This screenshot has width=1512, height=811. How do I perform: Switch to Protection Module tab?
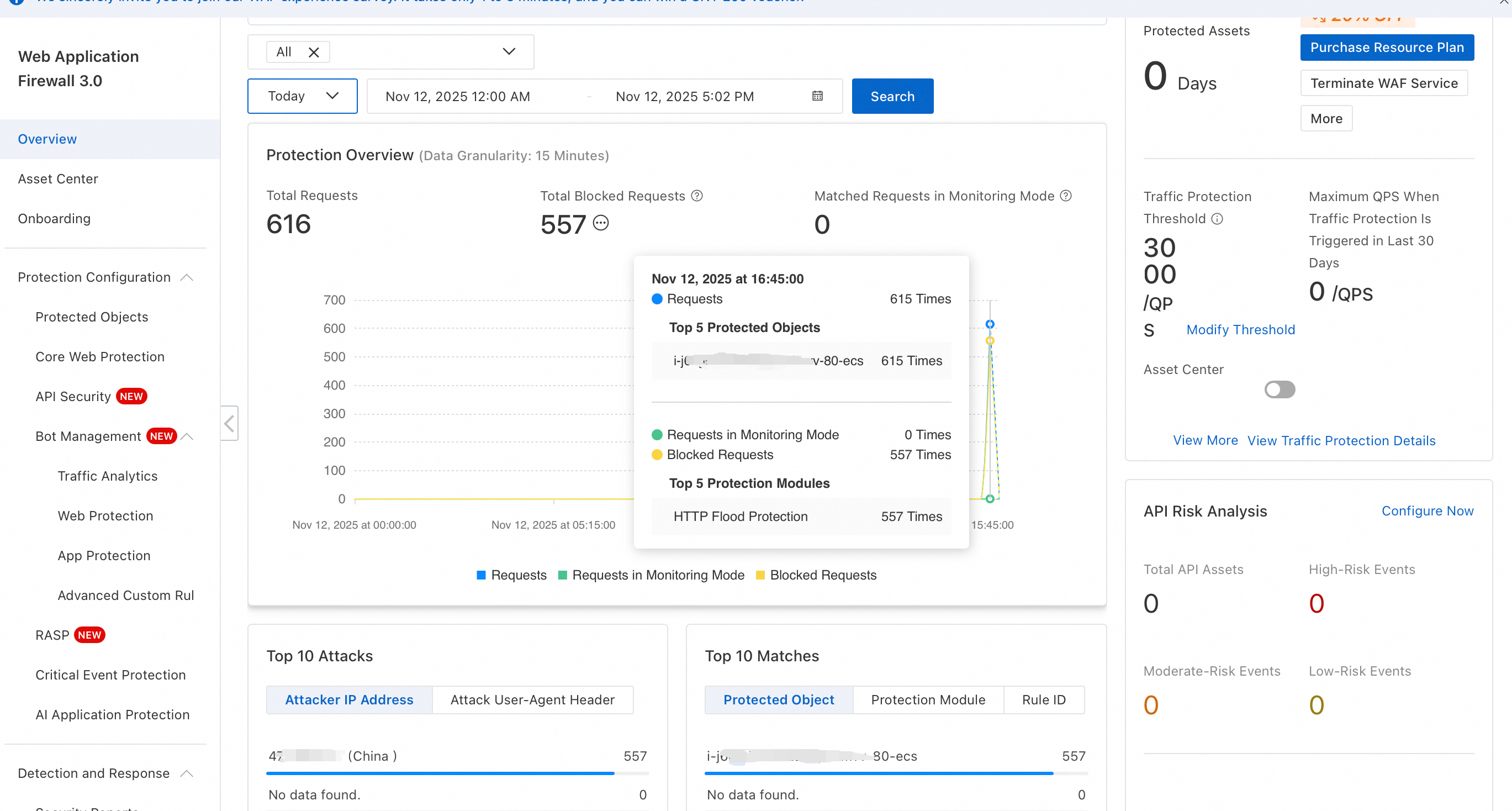tap(927, 699)
